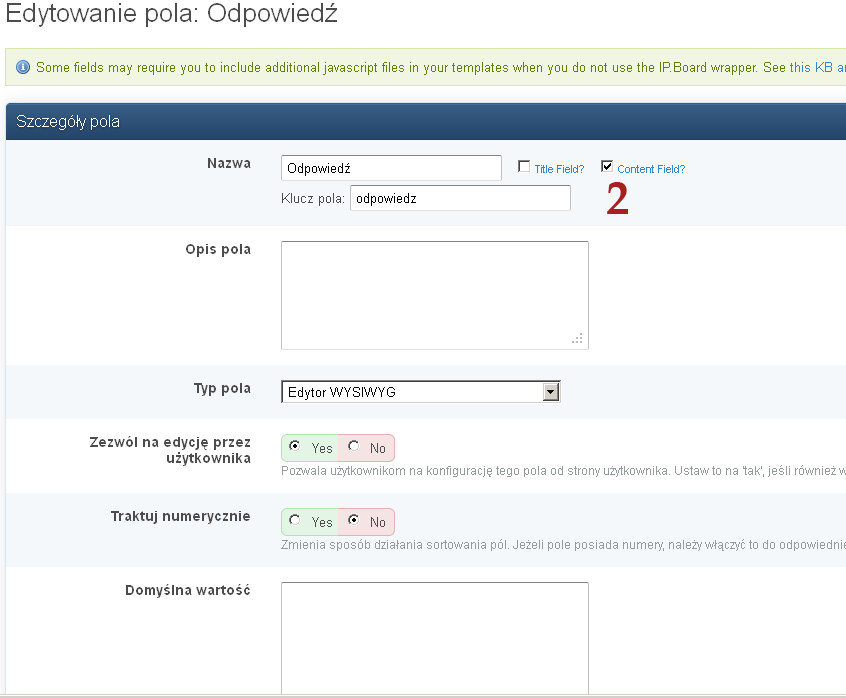Screen dimensions: 846x698
Task: Select No for Traktuj numerycznie
Action: click(354, 521)
